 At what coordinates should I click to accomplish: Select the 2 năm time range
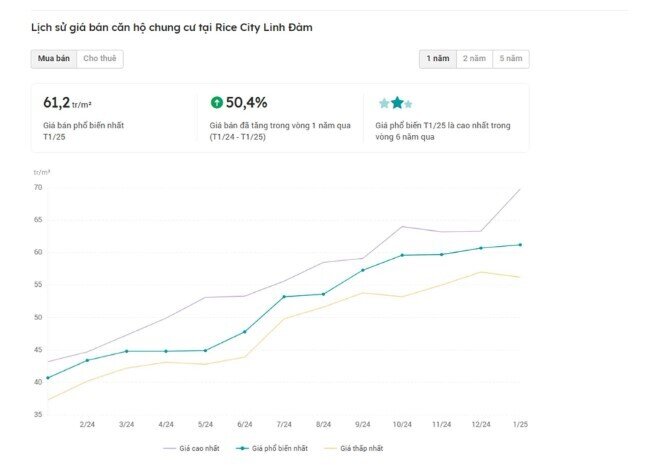click(x=475, y=59)
